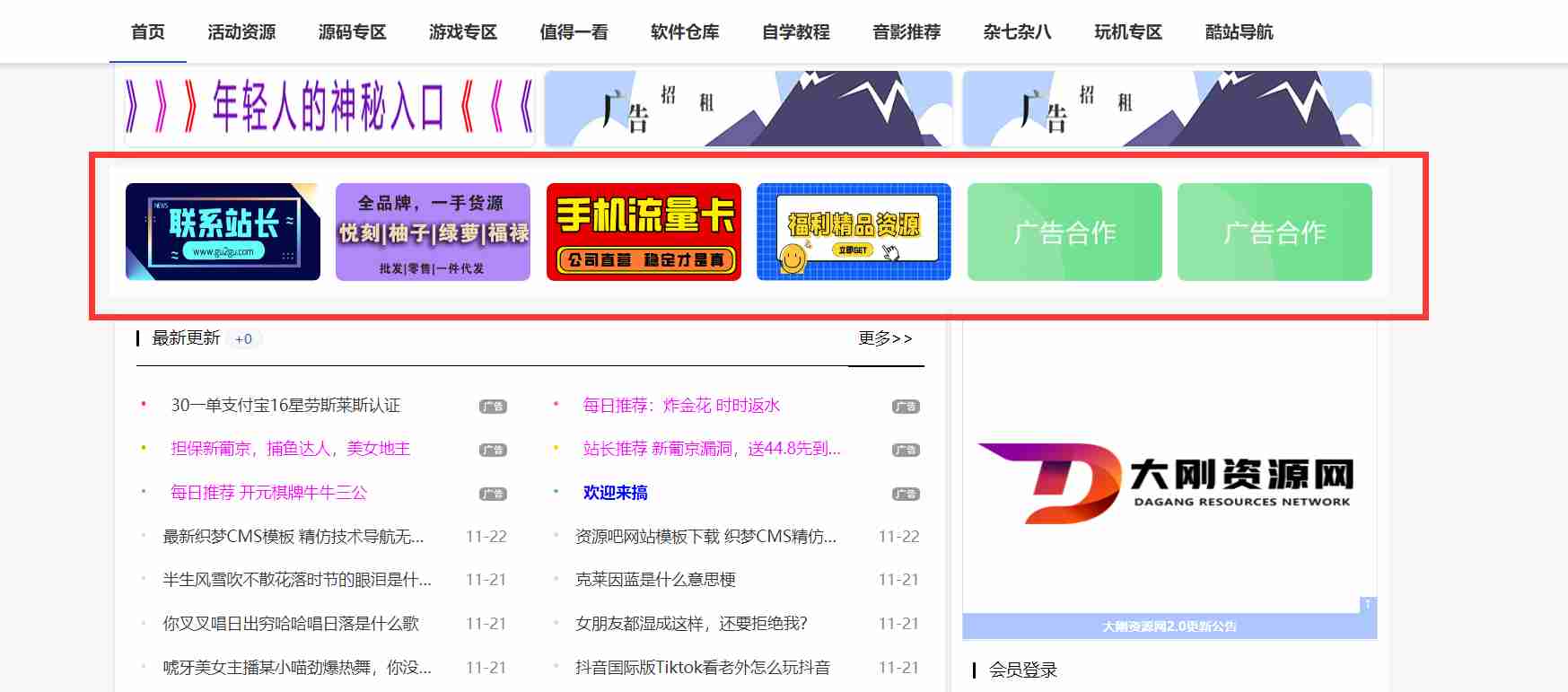Go to the 首页 tab
Image resolution: width=1568 pixels, height=692 pixels.
coord(148,32)
